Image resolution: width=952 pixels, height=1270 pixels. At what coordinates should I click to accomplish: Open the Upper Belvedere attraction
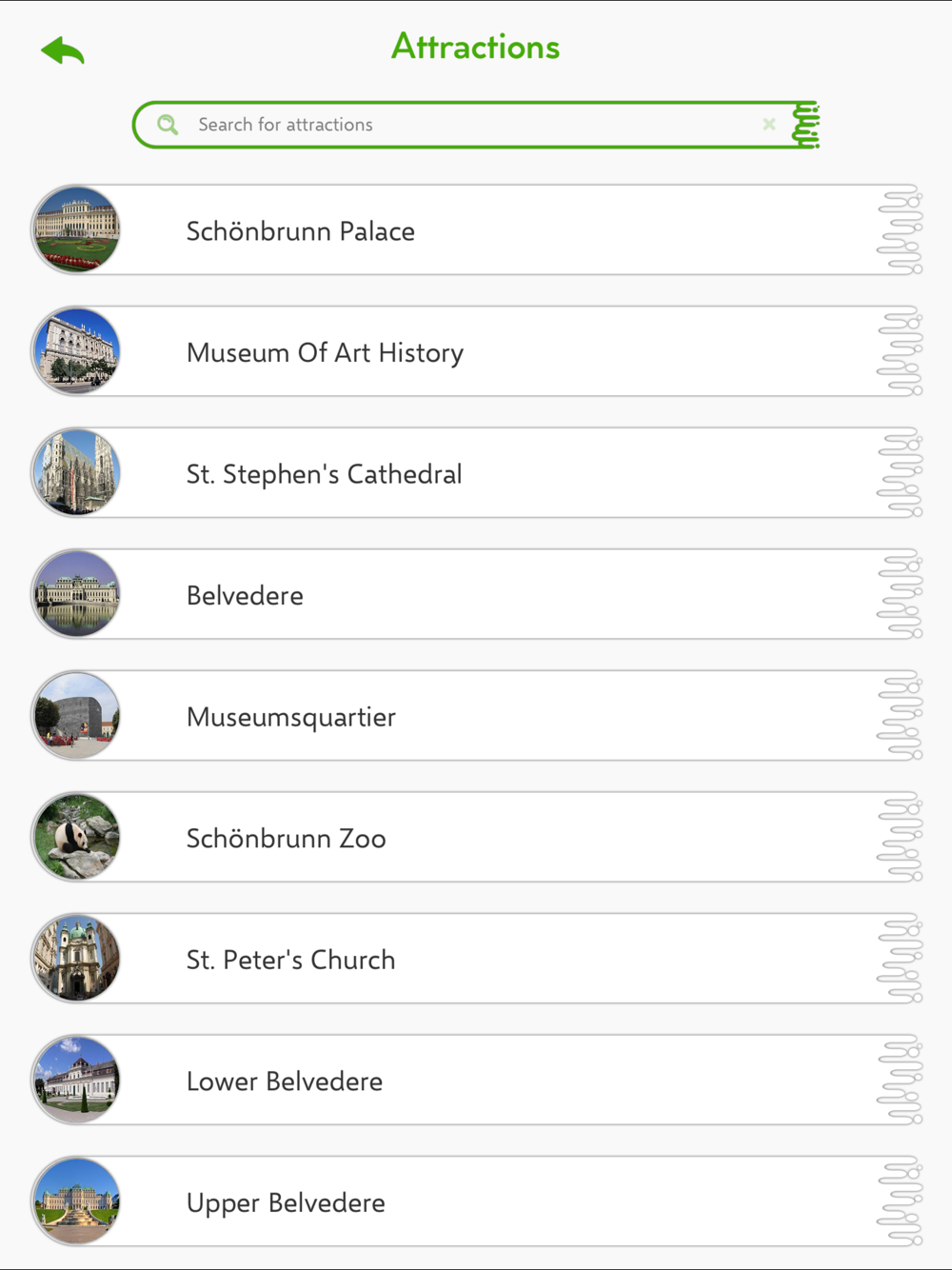pyautogui.click(x=477, y=1201)
